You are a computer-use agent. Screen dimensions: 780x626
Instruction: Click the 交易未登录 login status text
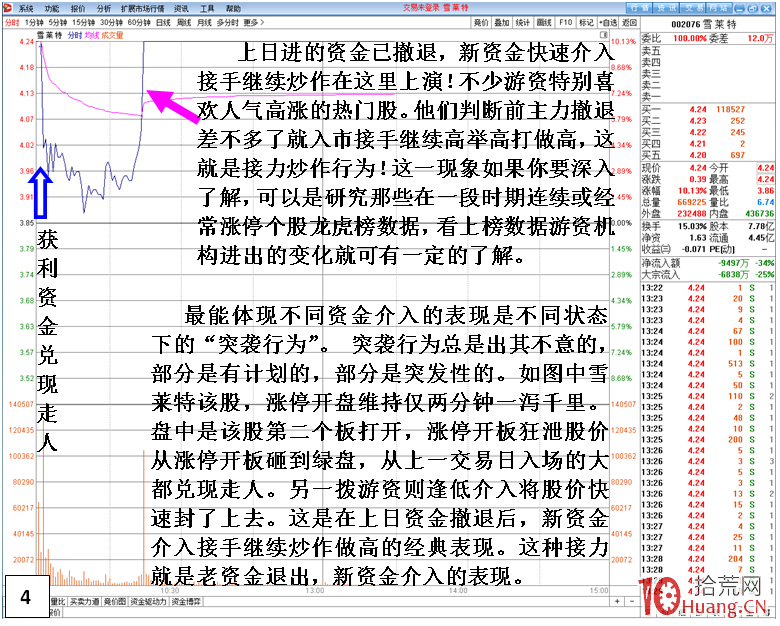coord(421,8)
